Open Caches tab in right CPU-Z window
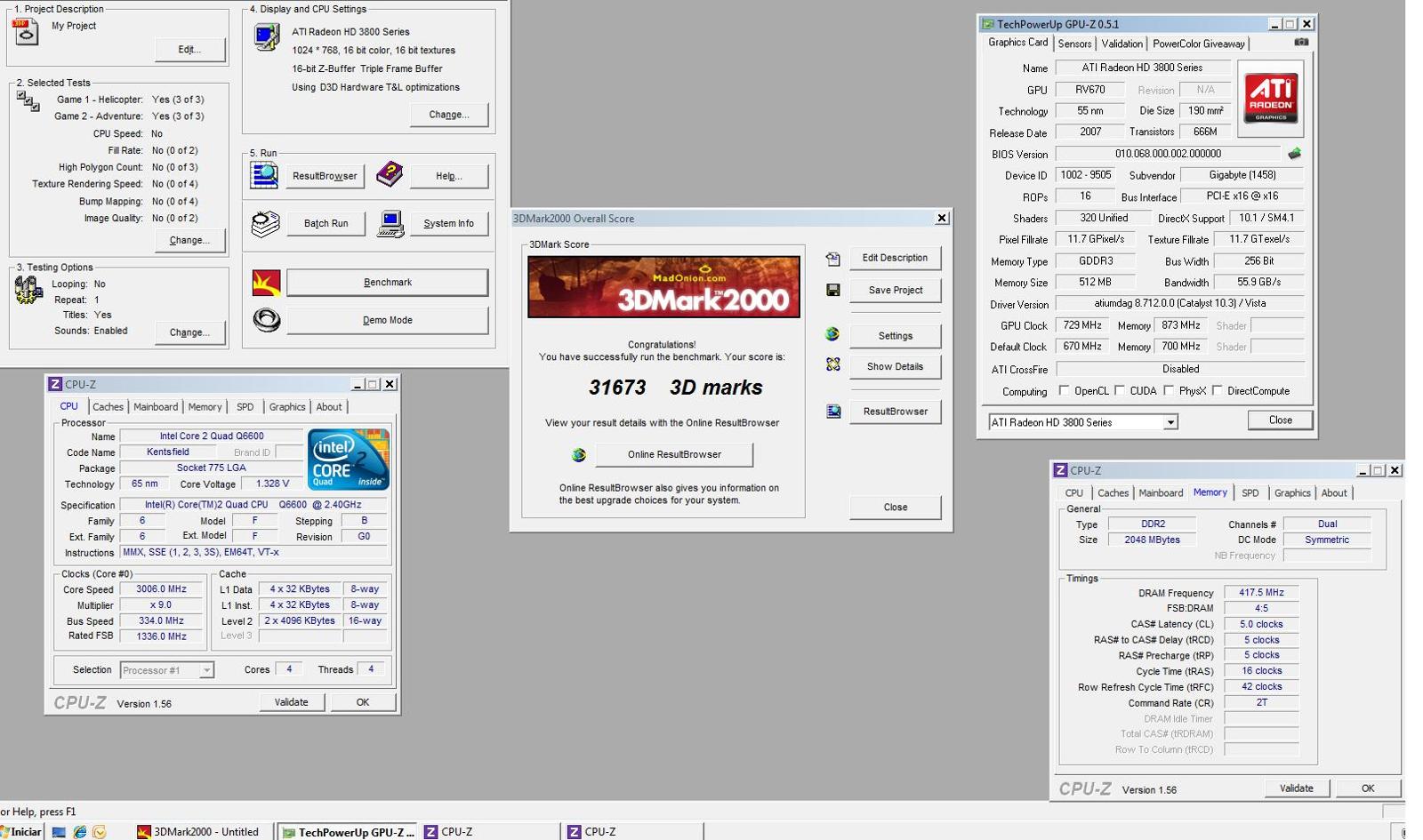 click(1112, 493)
